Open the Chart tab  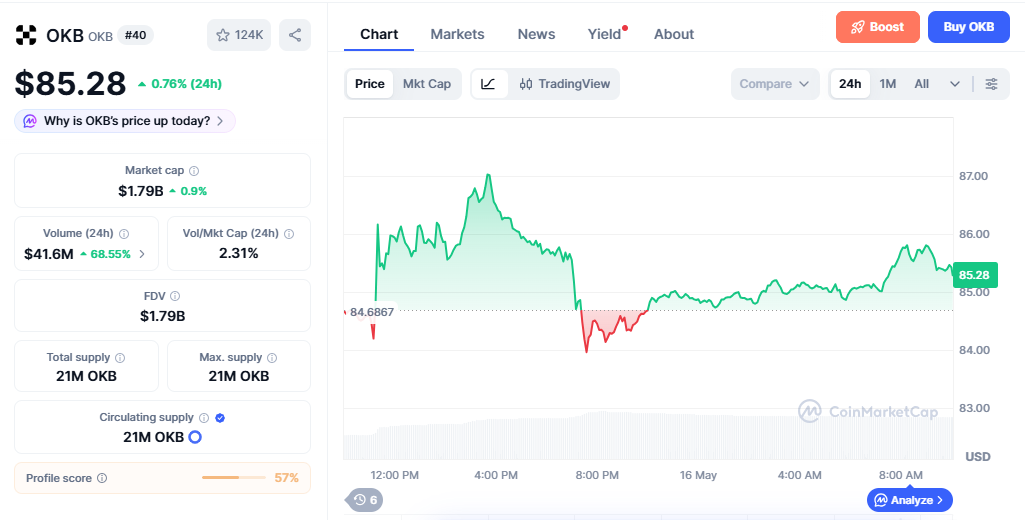click(379, 35)
